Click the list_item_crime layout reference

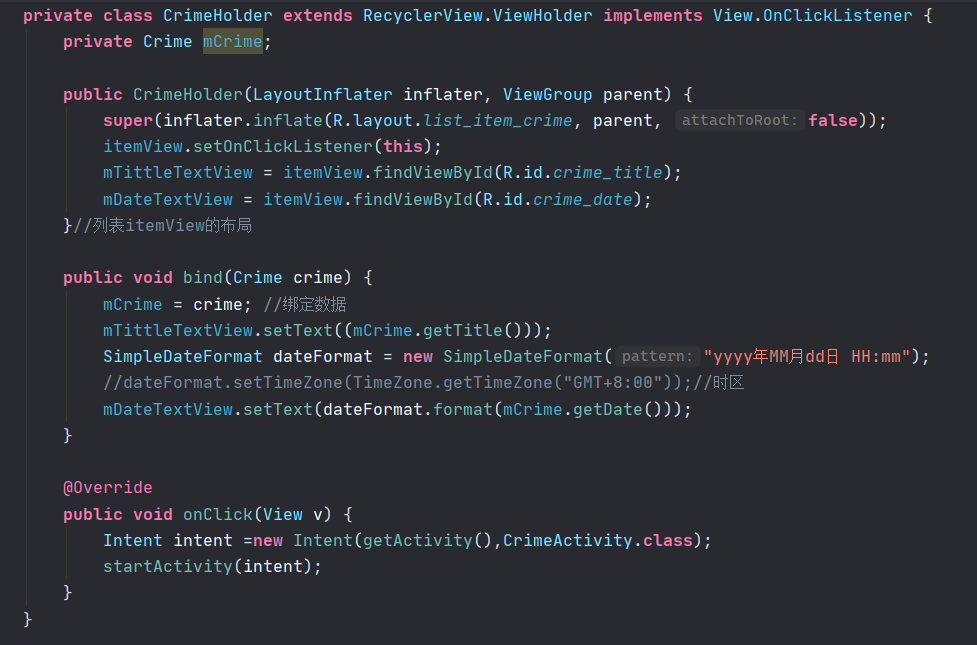pos(498,121)
